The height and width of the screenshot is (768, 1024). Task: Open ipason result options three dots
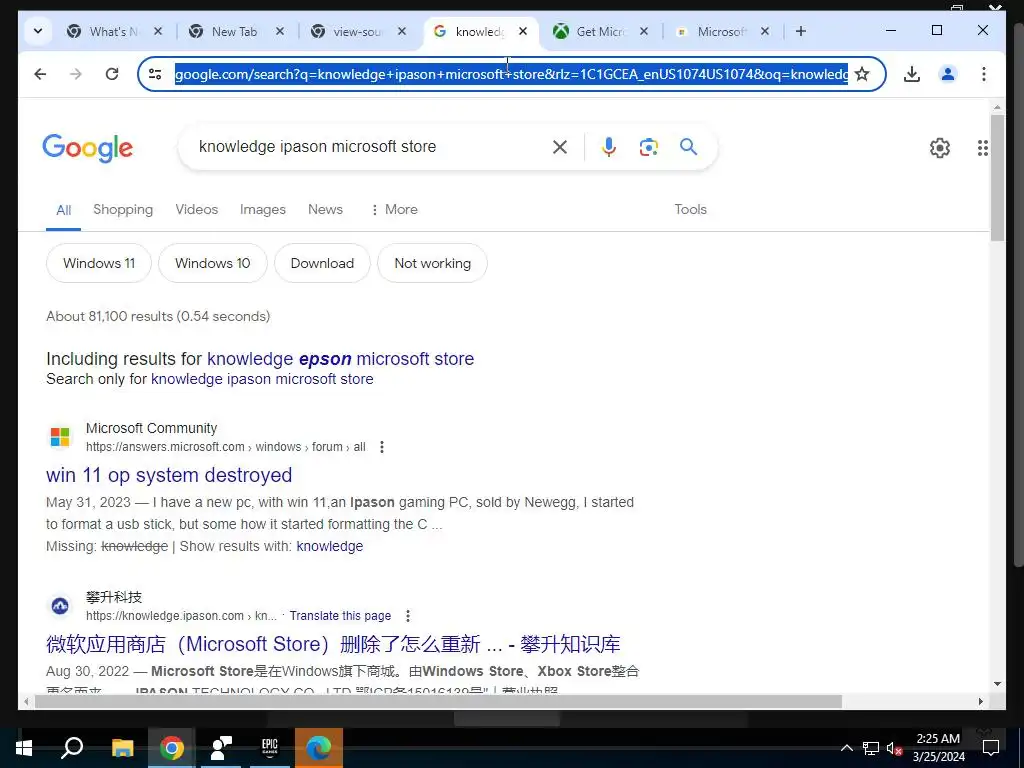point(408,616)
